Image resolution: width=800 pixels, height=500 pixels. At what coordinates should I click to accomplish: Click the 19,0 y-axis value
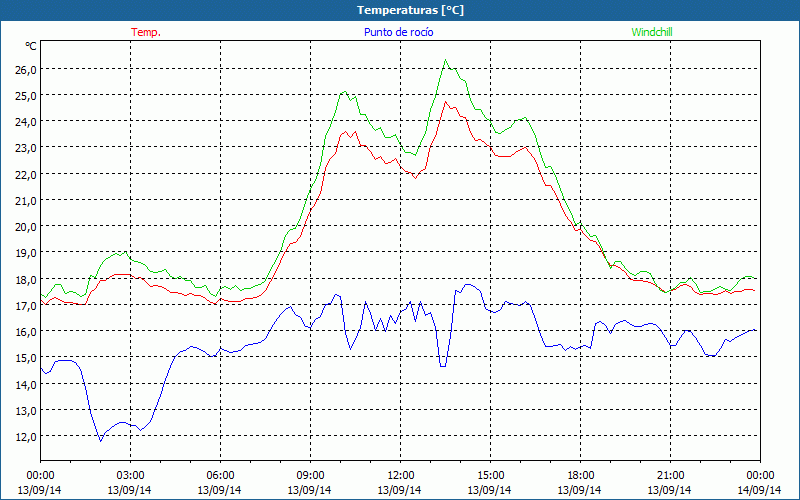tap(26, 253)
